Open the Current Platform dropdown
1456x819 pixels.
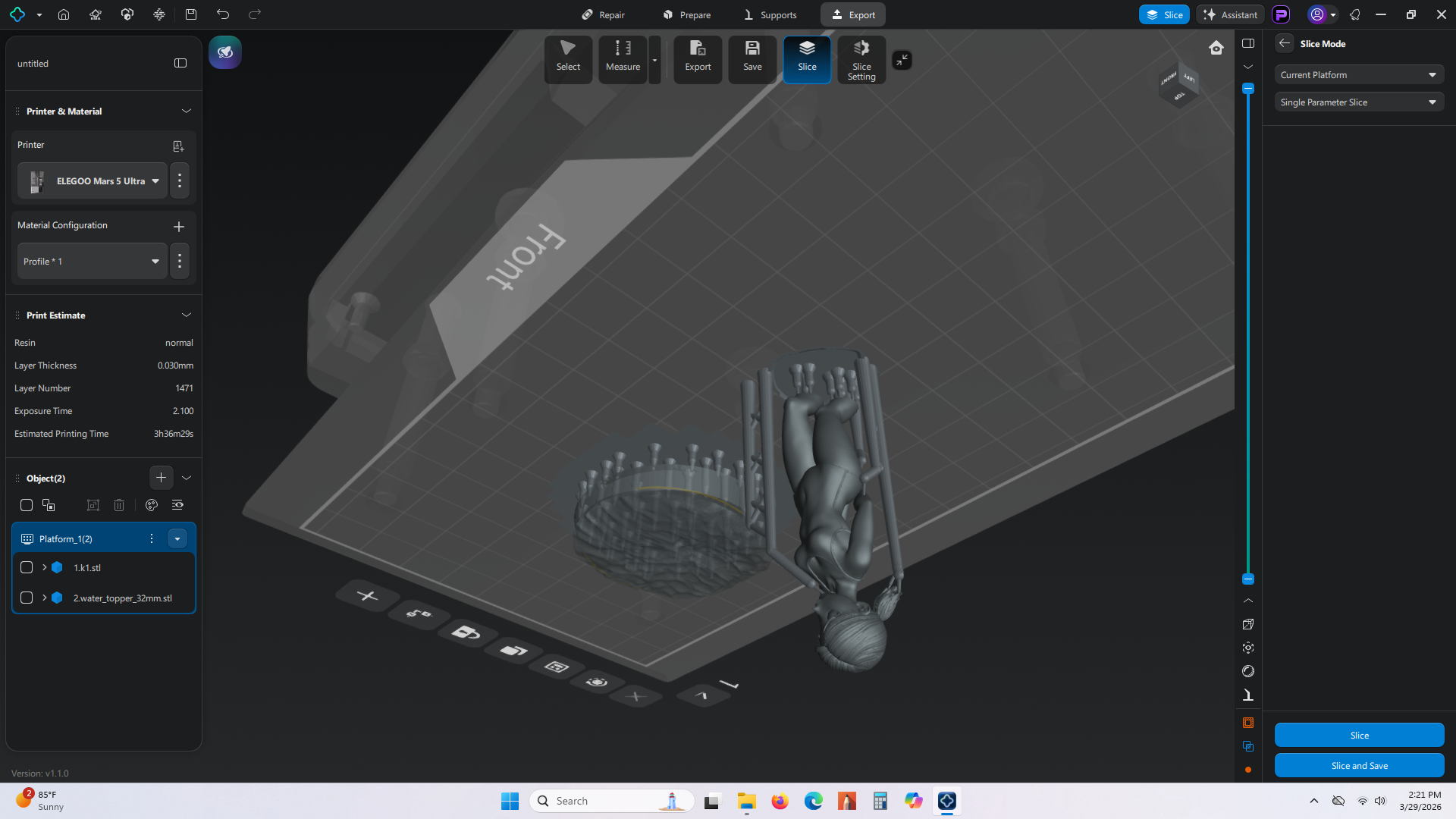1358,75
